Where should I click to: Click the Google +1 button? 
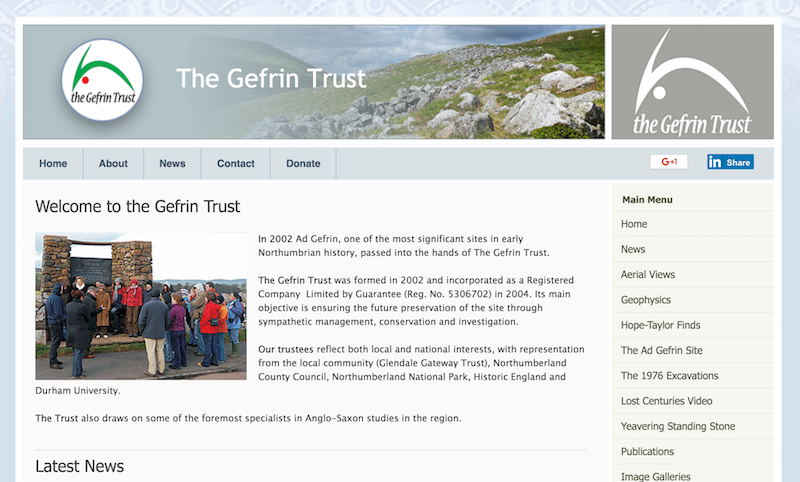pyautogui.click(x=669, y=162)
